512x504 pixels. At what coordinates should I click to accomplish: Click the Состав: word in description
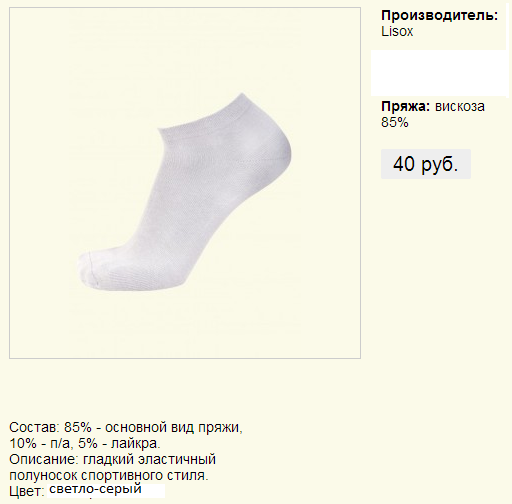point(34,427)
